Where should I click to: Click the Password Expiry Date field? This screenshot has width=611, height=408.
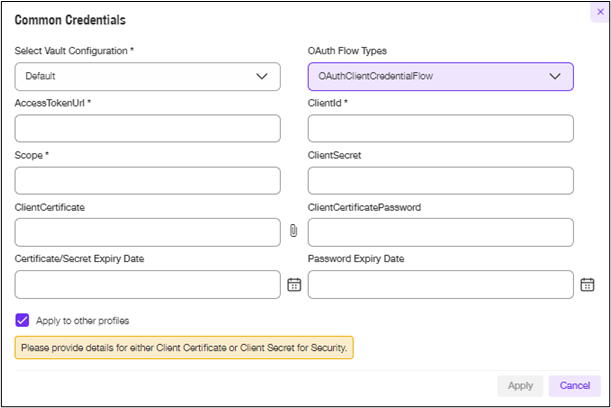[441, 284]
